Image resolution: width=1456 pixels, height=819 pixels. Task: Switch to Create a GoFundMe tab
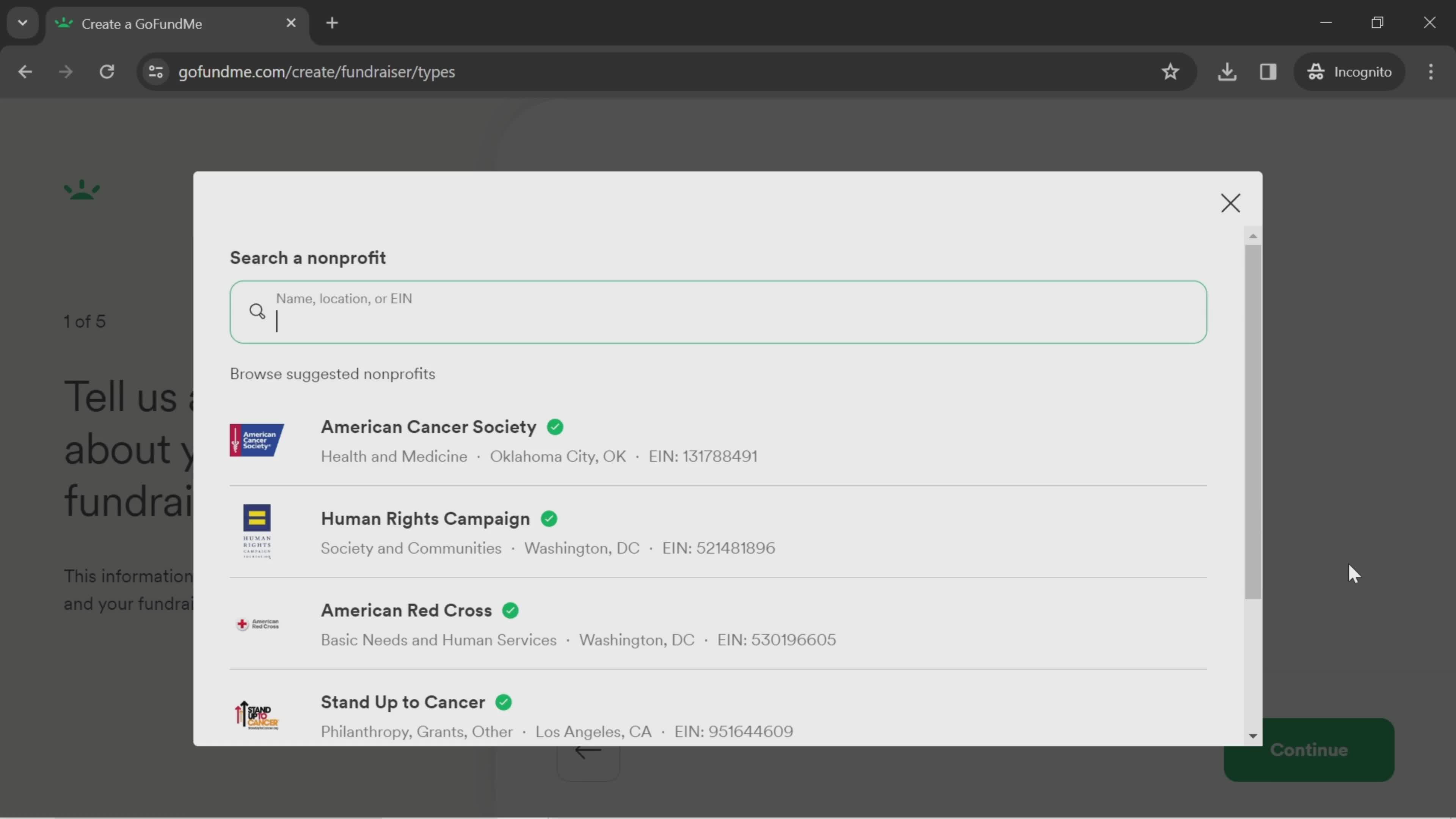pos(177,24)
